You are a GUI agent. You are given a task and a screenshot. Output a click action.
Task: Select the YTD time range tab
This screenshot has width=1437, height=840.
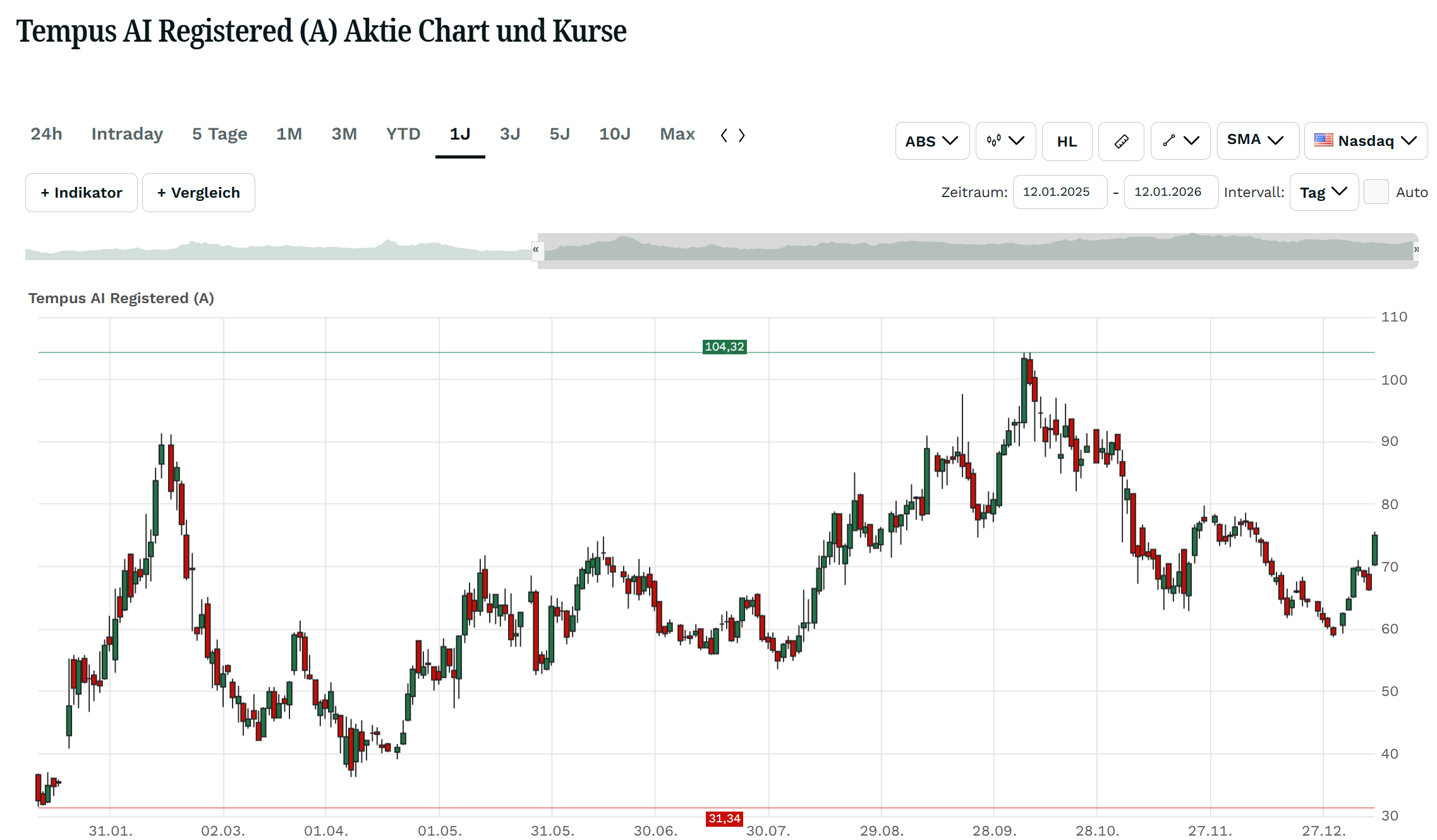click(x=403, y=134)
